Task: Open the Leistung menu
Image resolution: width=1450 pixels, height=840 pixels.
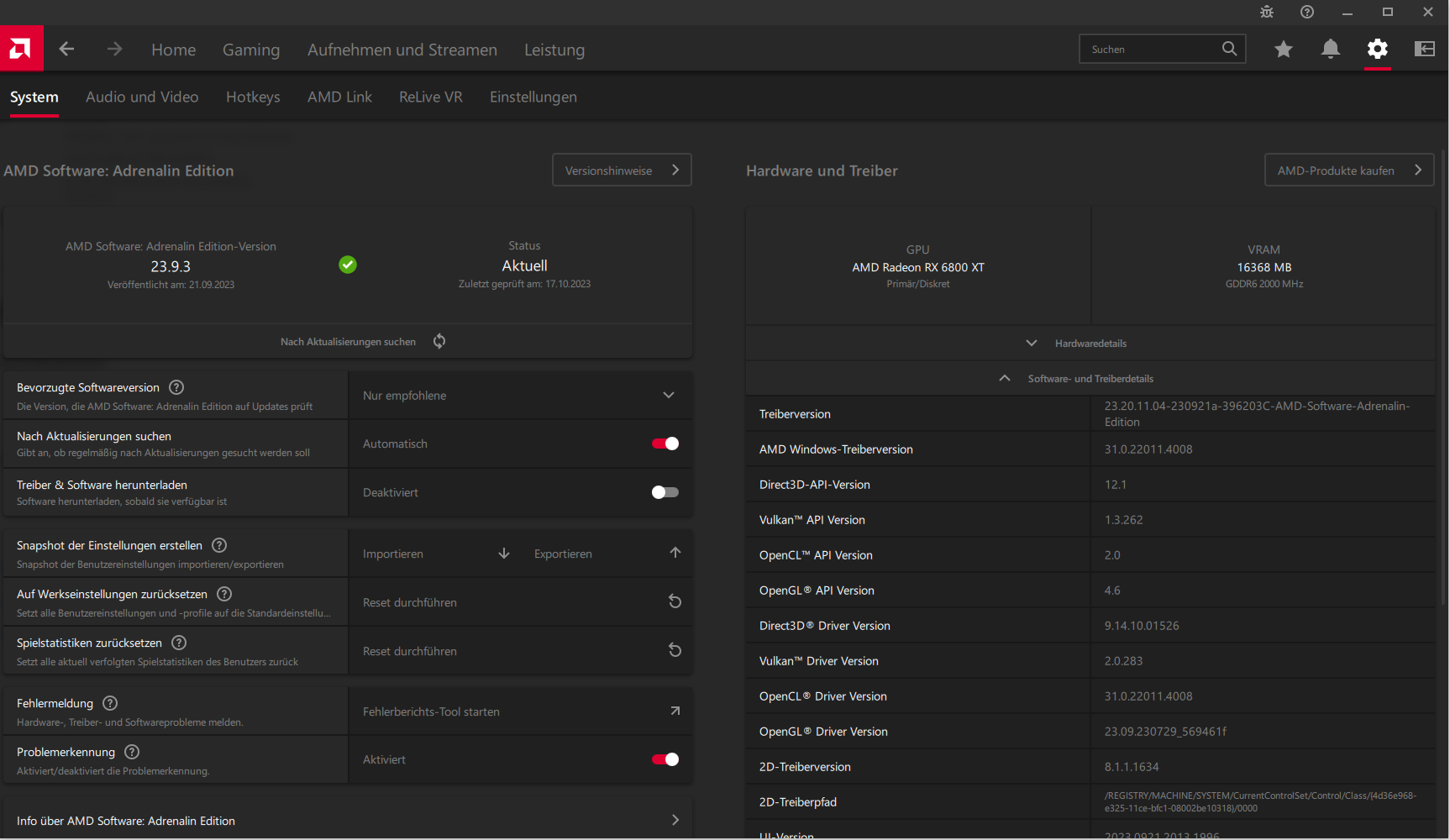Action: 554,50
